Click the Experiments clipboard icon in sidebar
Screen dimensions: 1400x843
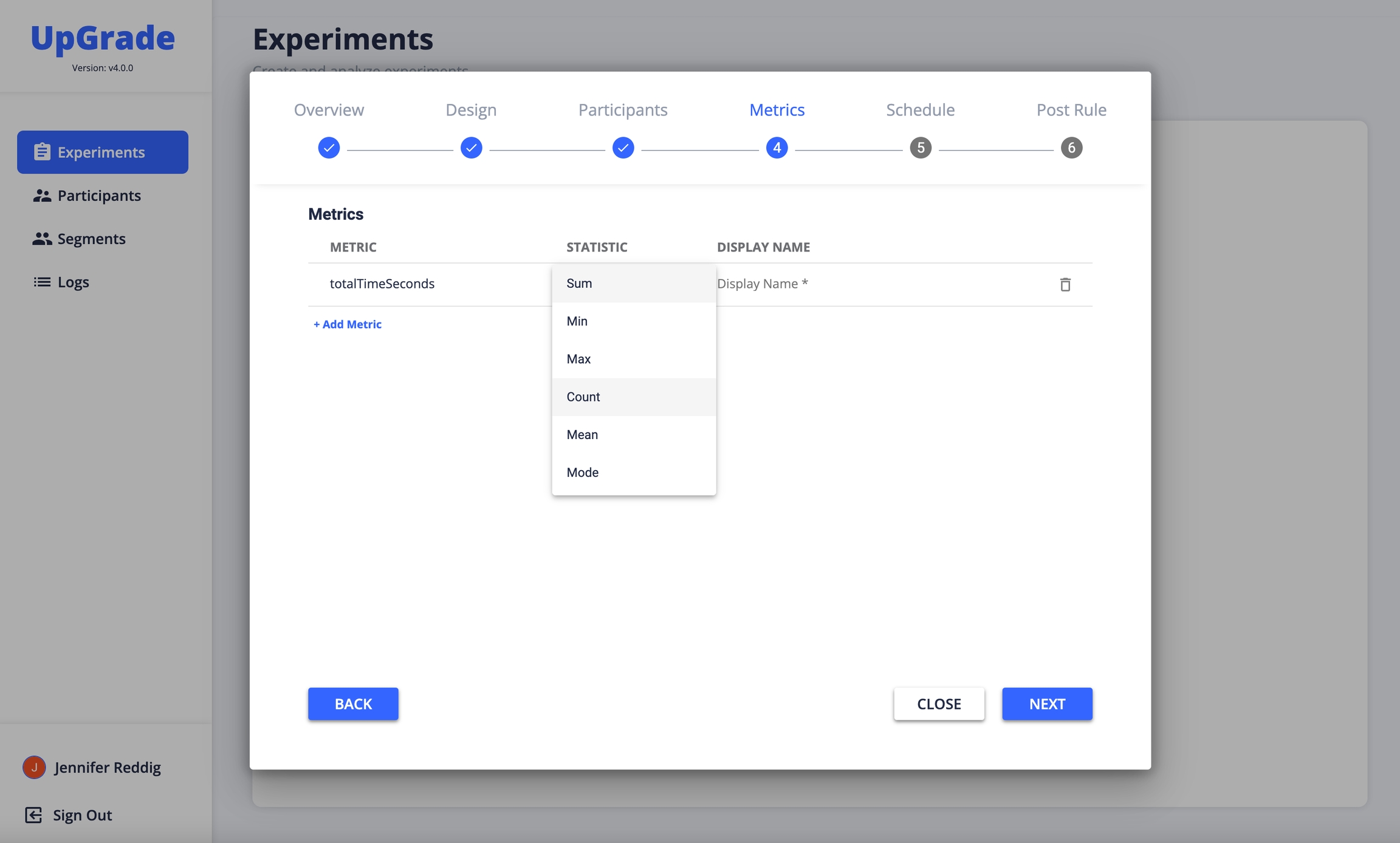pos(42,152)
